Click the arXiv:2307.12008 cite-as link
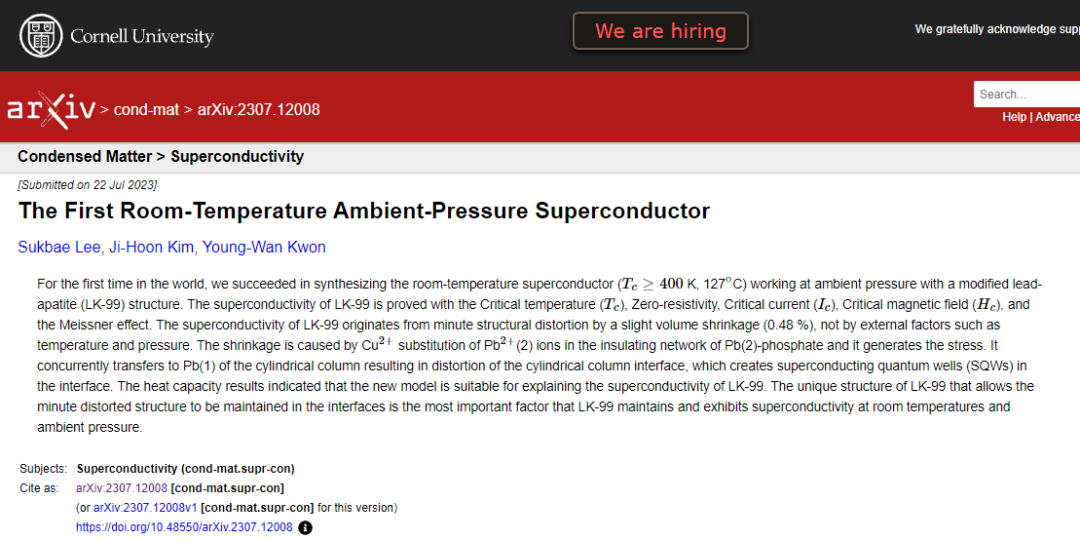Screen dimensions: 1080x540 (x=122, y=488)
